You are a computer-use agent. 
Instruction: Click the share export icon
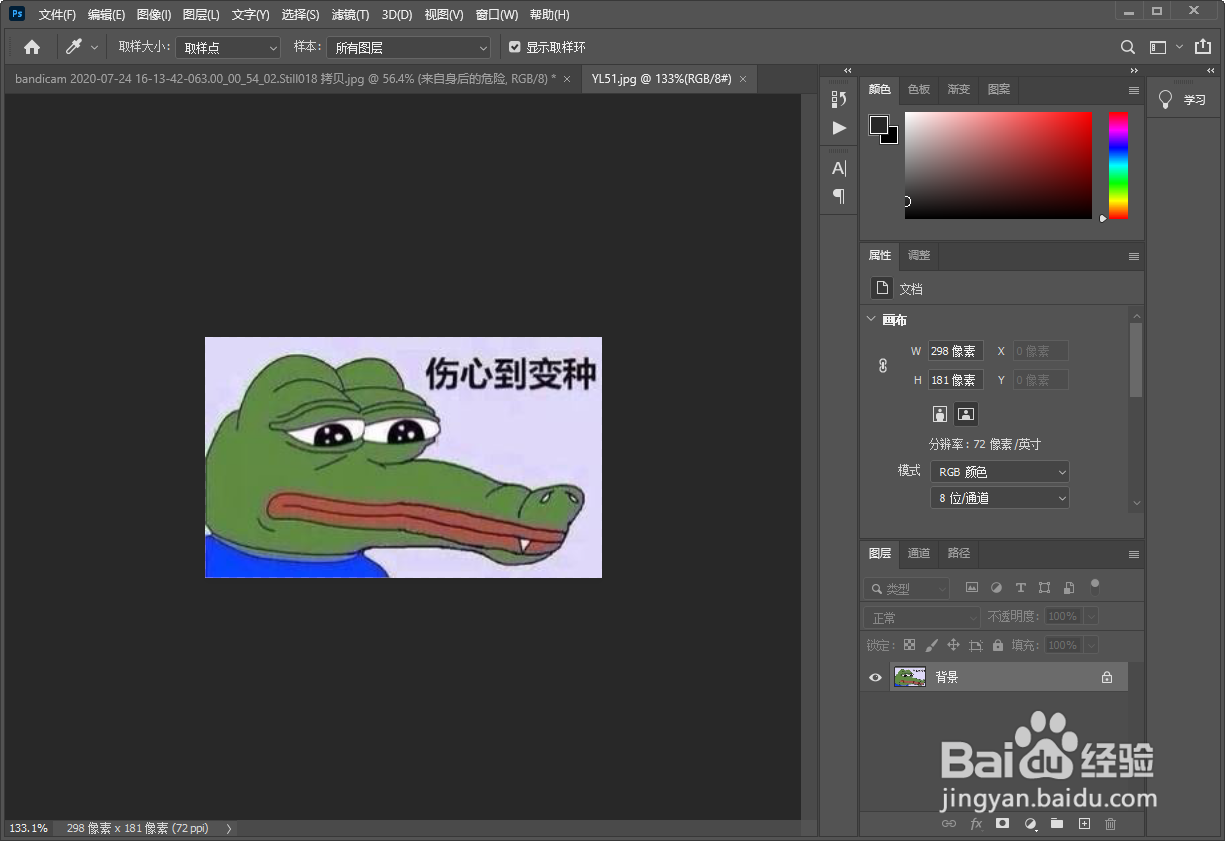pos(1202,47)
